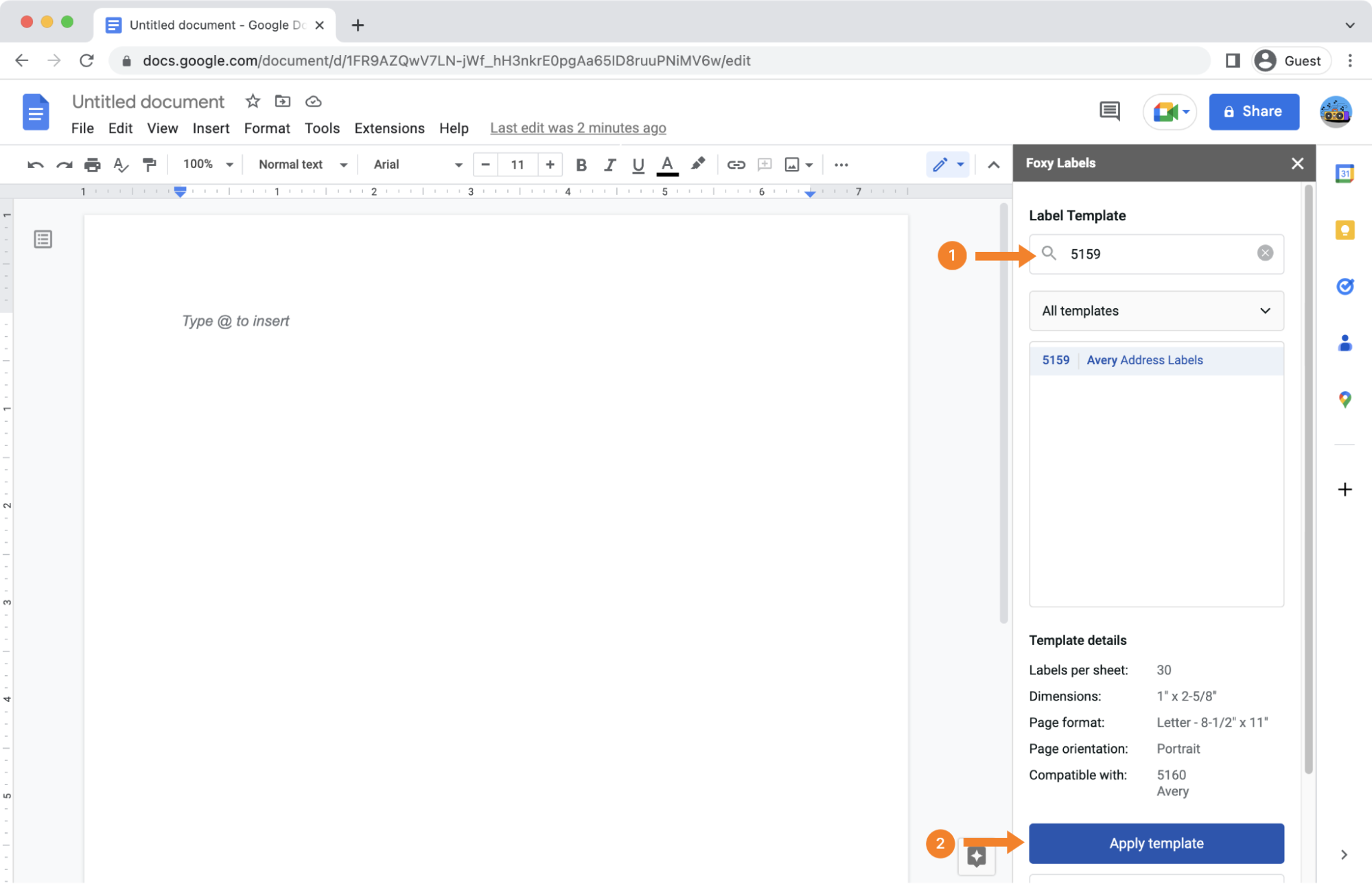Screen dimensions: 1372x892
Task: Select the paint format tool
Action: (149, 165)
